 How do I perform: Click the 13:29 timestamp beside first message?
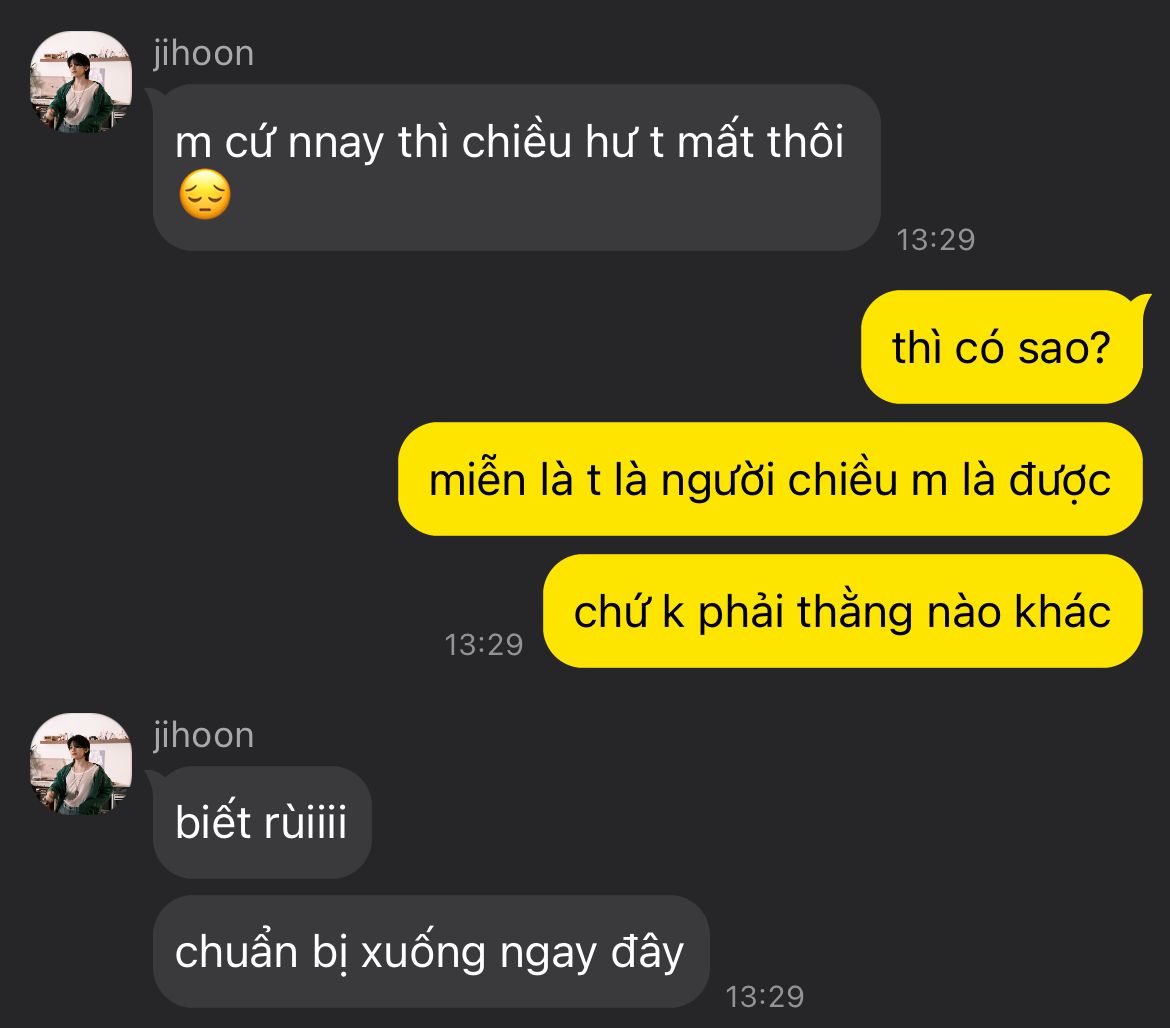(936, 240)
